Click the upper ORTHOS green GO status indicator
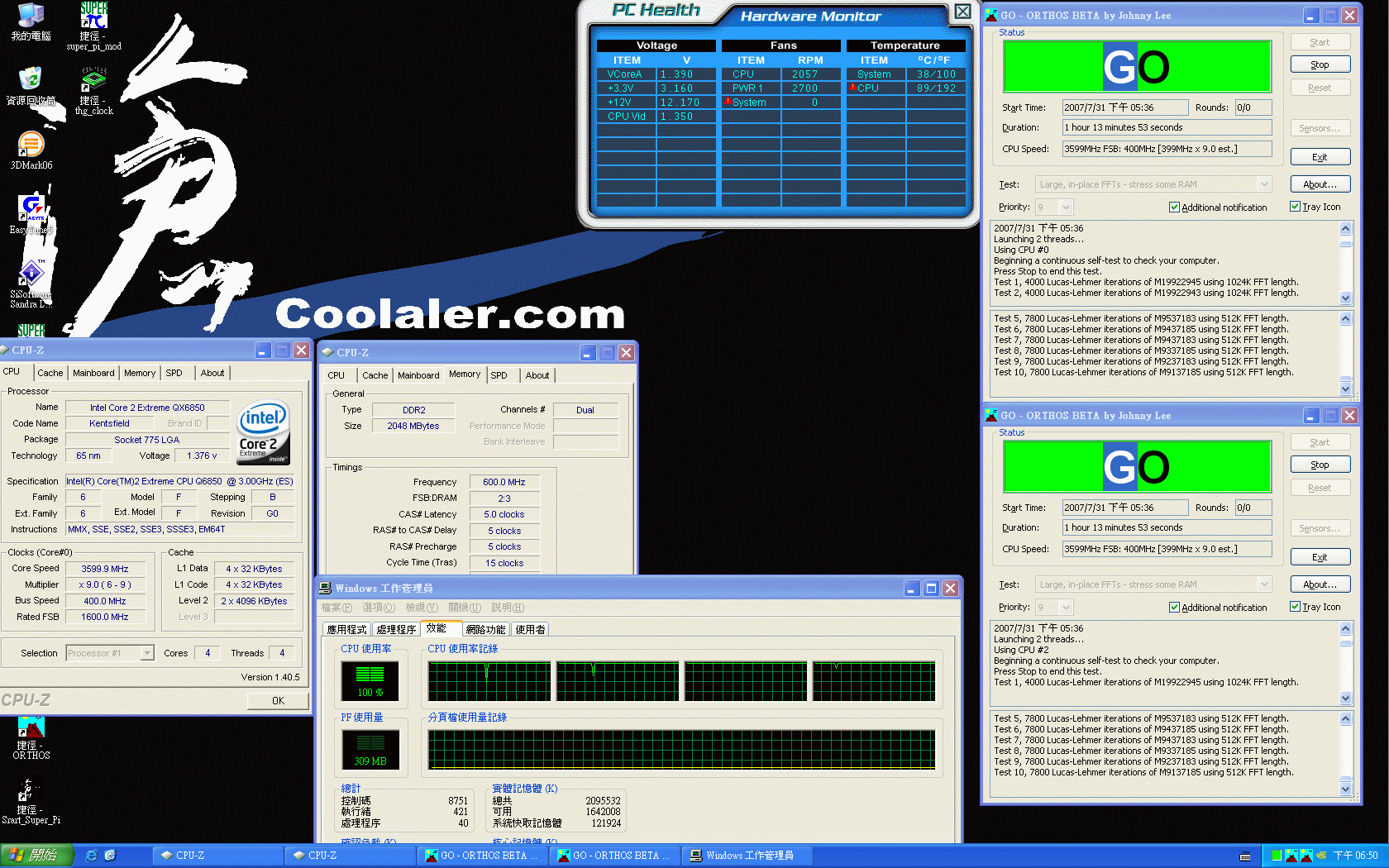 (x=1137, y=67)
